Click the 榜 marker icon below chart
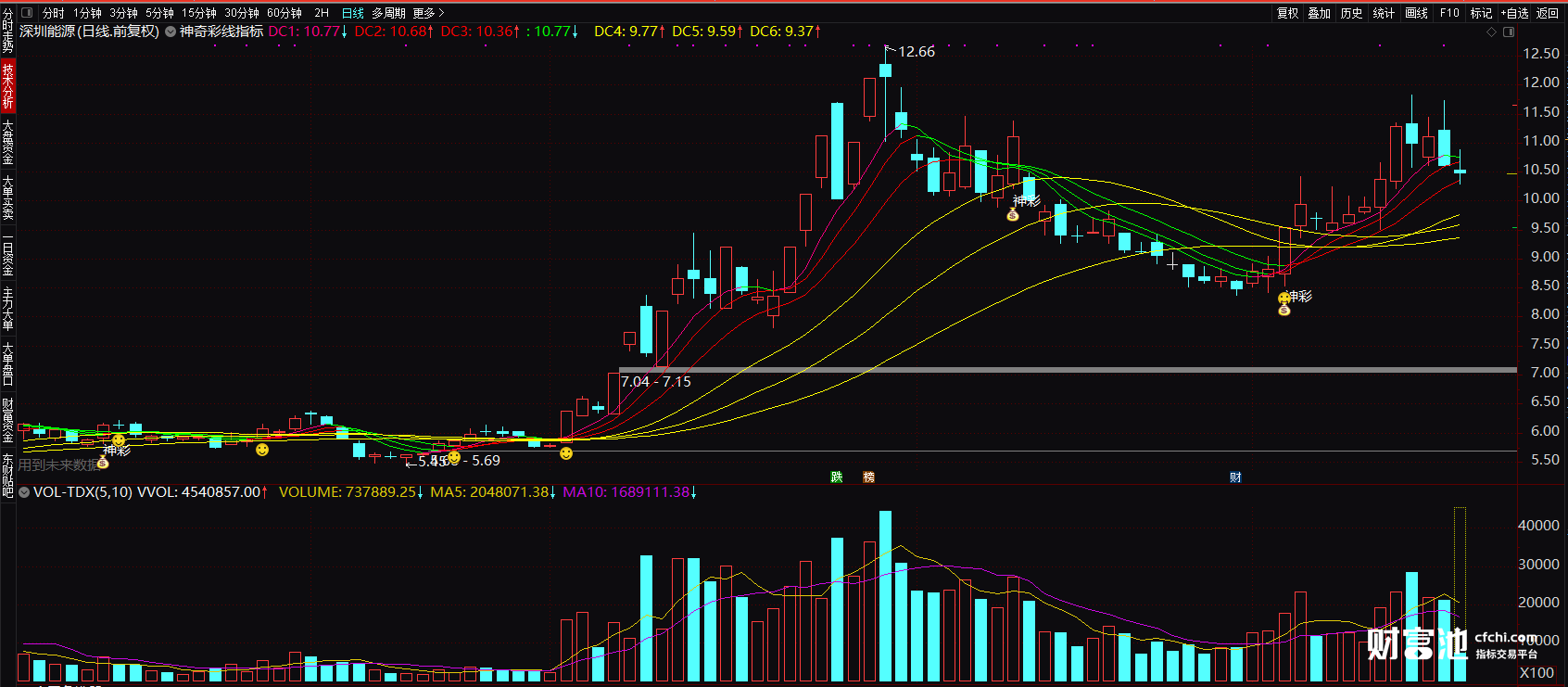1568x687 pixels. click(x=868, y=477)
